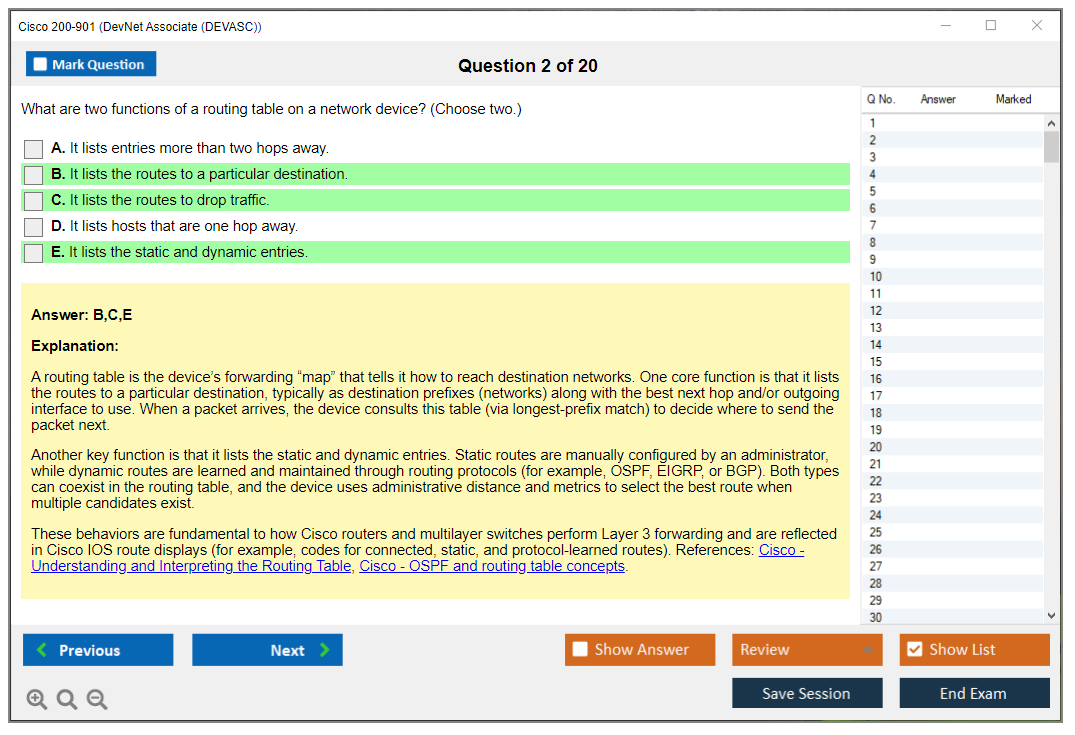Click Save Session button
This screenshot has height=735, width=1075.
click(806, 693)
